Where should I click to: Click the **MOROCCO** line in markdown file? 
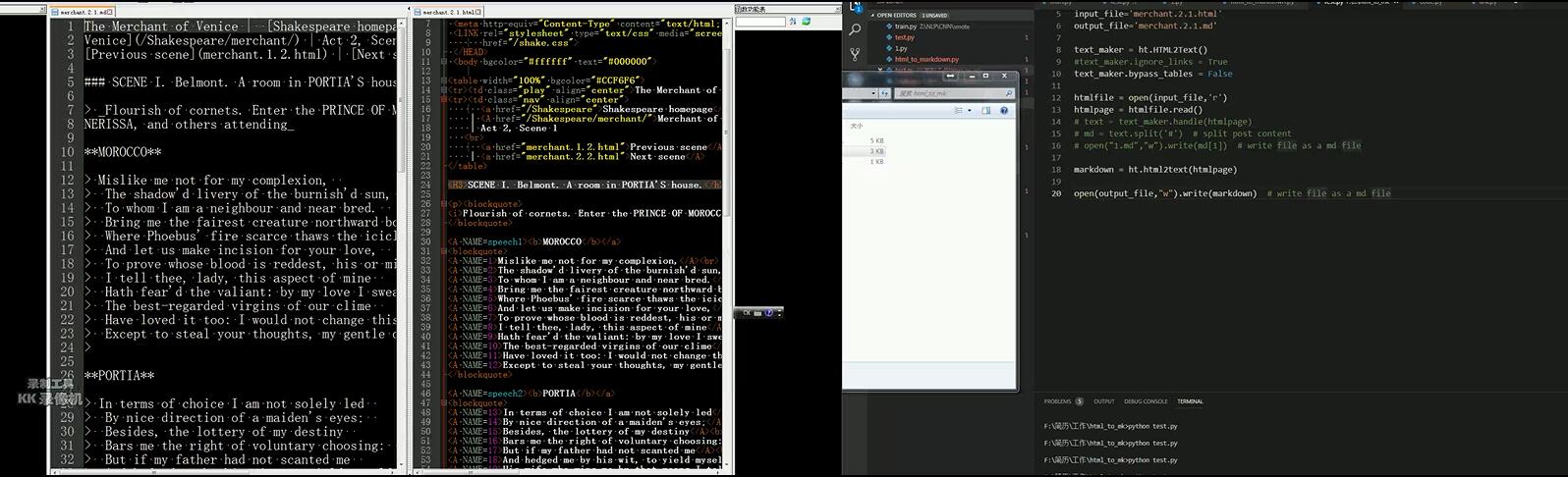point(123,152)
